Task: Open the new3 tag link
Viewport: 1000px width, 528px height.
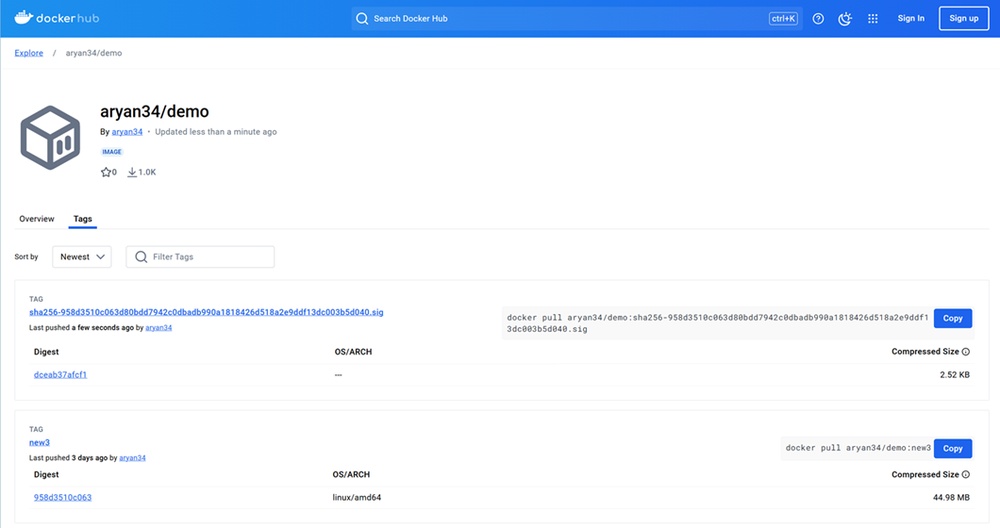Action: [39, 443]
